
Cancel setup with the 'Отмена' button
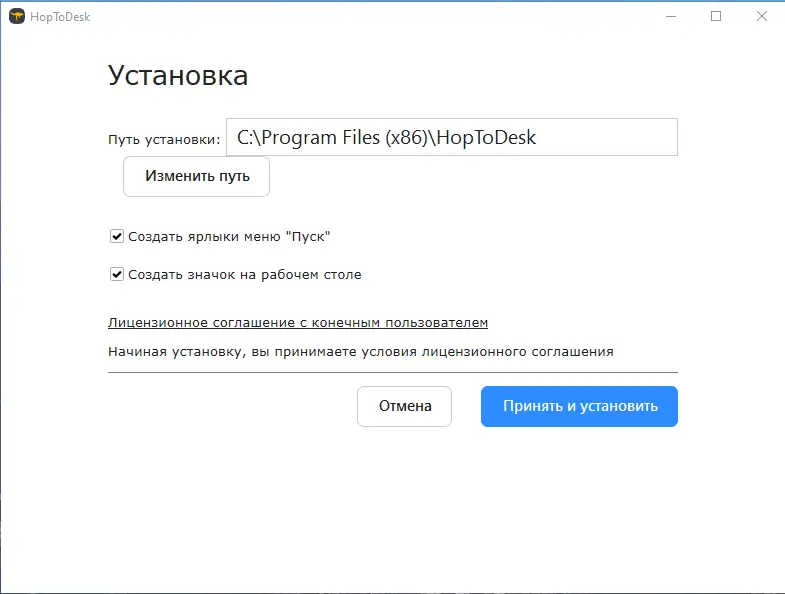tap(405, 406)
